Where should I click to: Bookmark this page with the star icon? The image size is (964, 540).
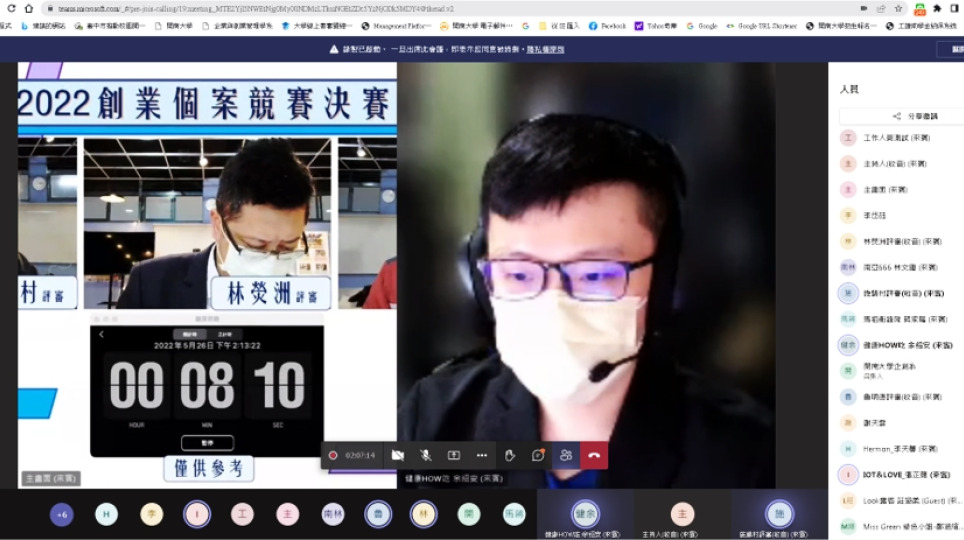[x=899, y=9]
